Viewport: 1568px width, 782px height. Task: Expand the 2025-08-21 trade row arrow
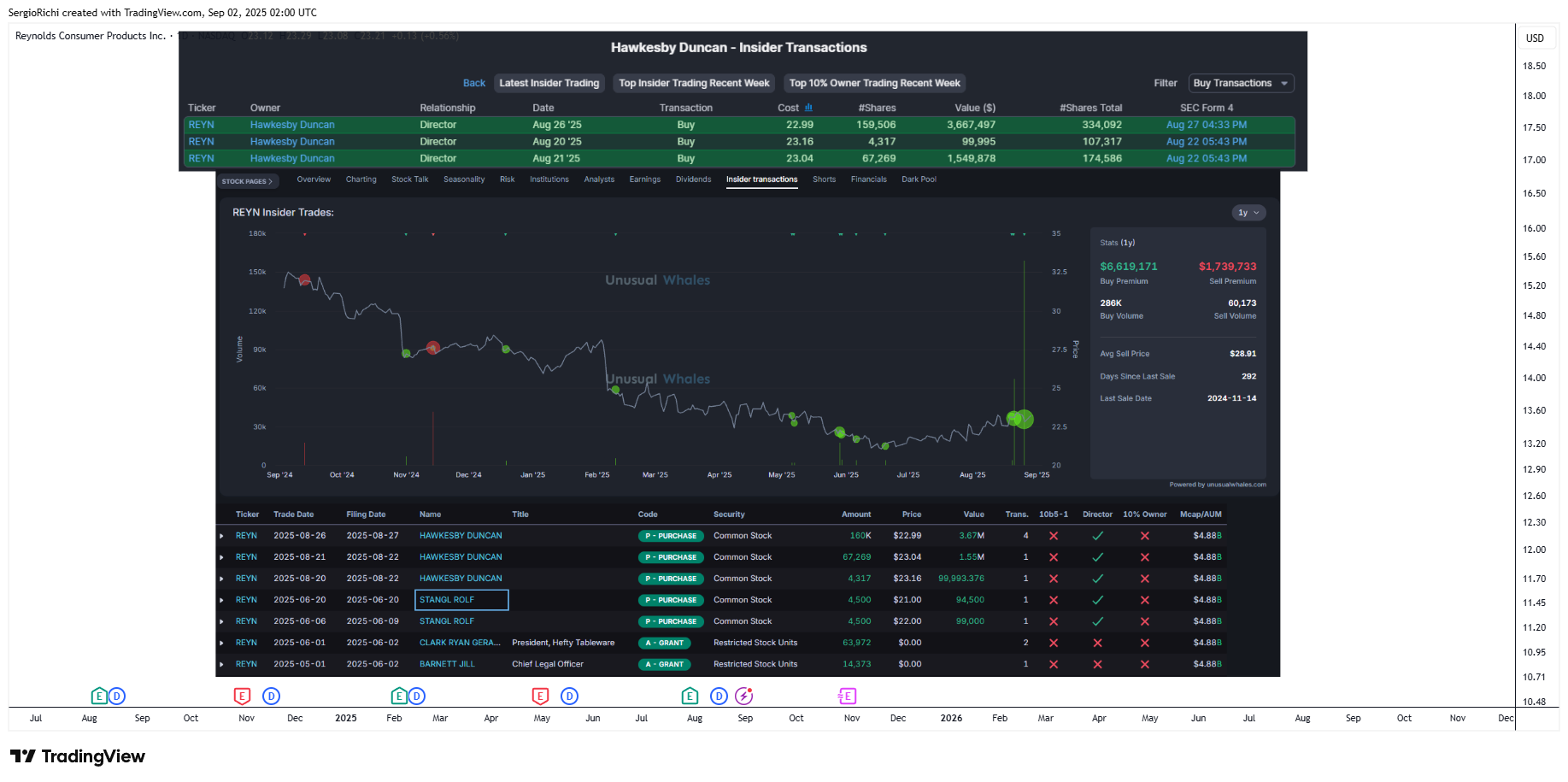tap(222, 557)
